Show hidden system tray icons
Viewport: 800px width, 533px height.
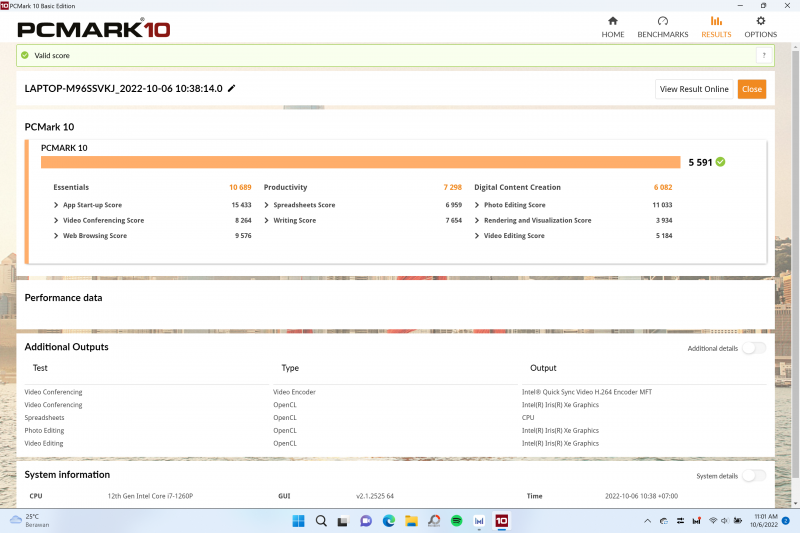pyautogui.click(x=647, y=521)
